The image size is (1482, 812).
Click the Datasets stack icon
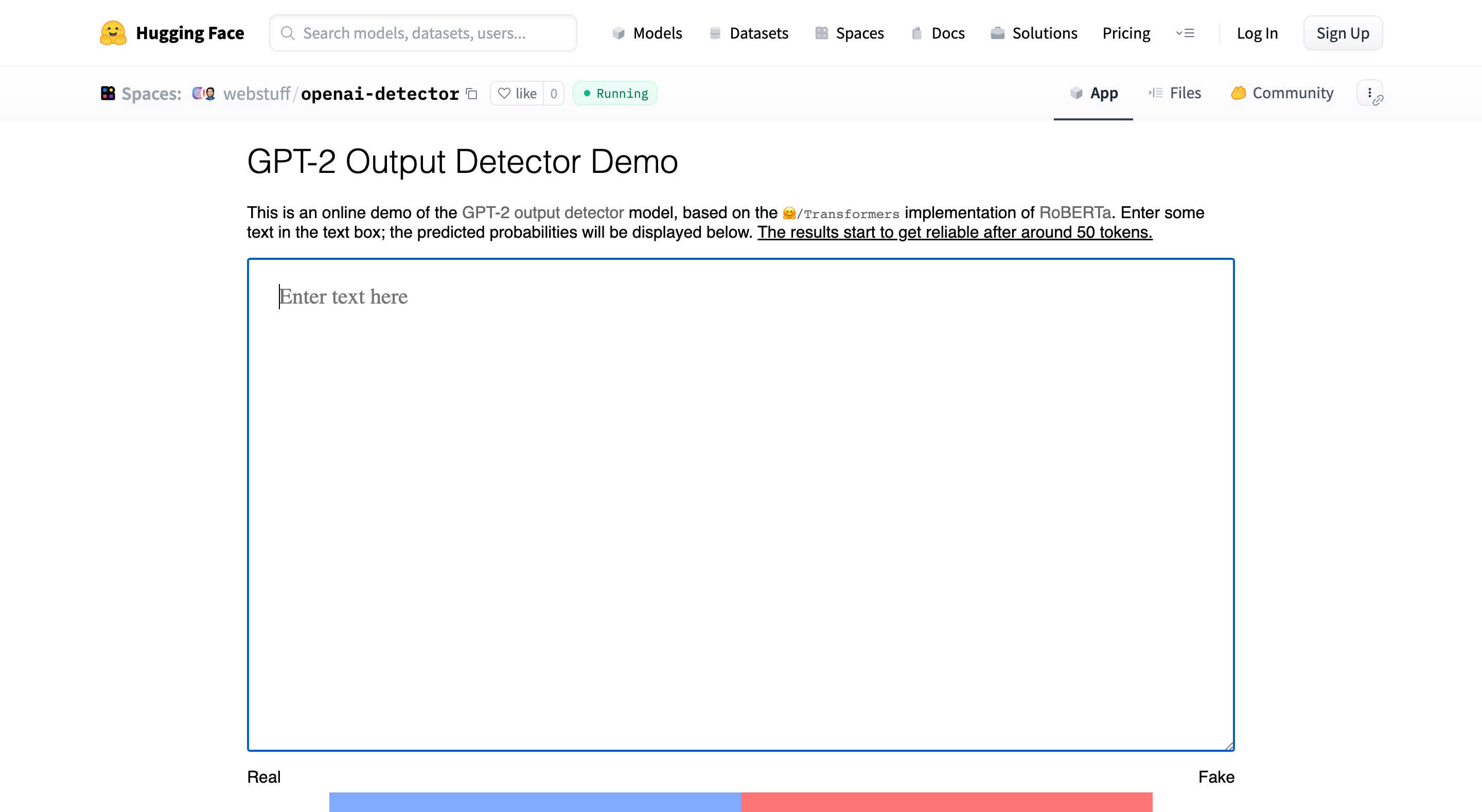pyautogui.click(x=715, y=33)
